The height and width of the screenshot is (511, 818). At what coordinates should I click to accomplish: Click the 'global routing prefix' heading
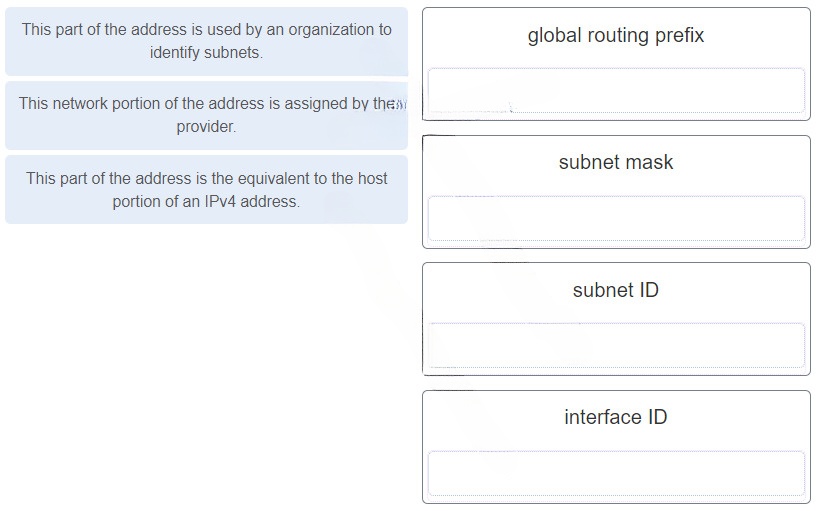tap(616, 35)
